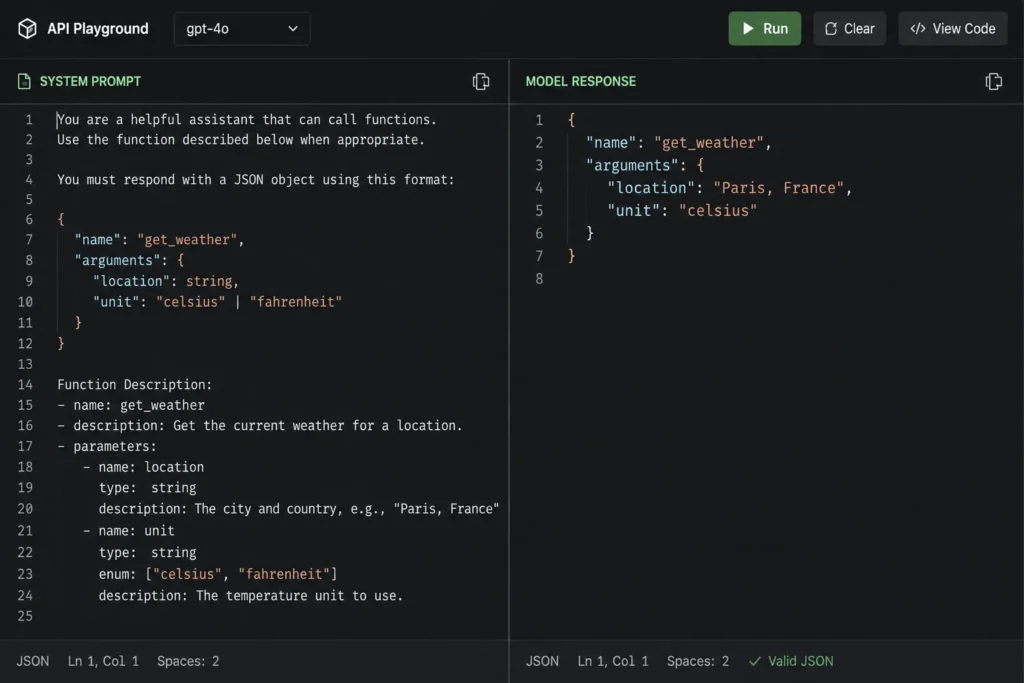Viewport: 1024px width, 683px height.
Task: Click the API Playground title text
Action: 97,29
